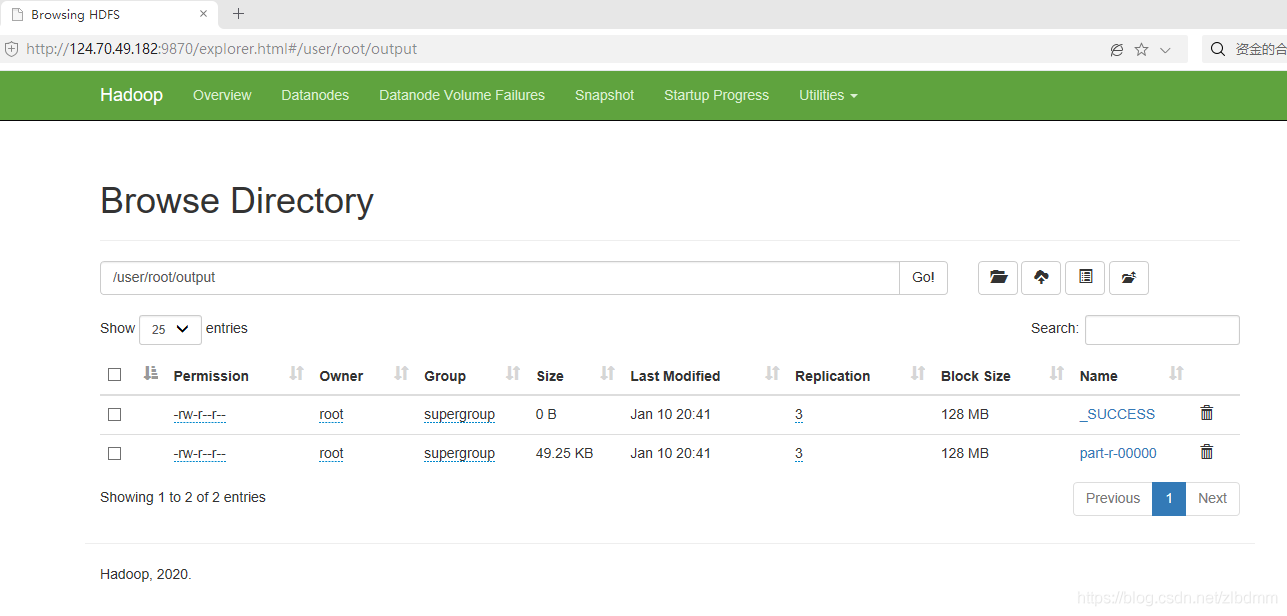Screen dimensions: 1287x616
Task: Click supergroup in the _SUCCESS row
Action: coord(459,414)
